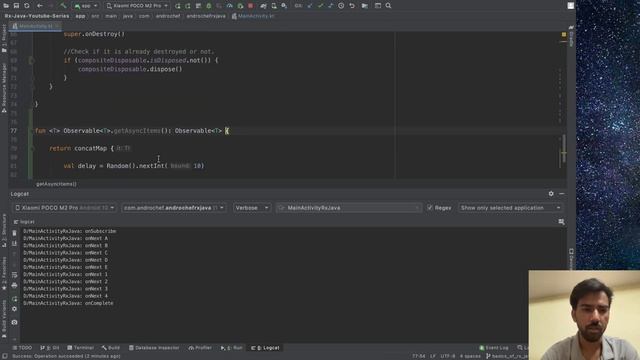Open the Database Inspector tab
This screenshot has height=360, width=640.
pos(154,348)
